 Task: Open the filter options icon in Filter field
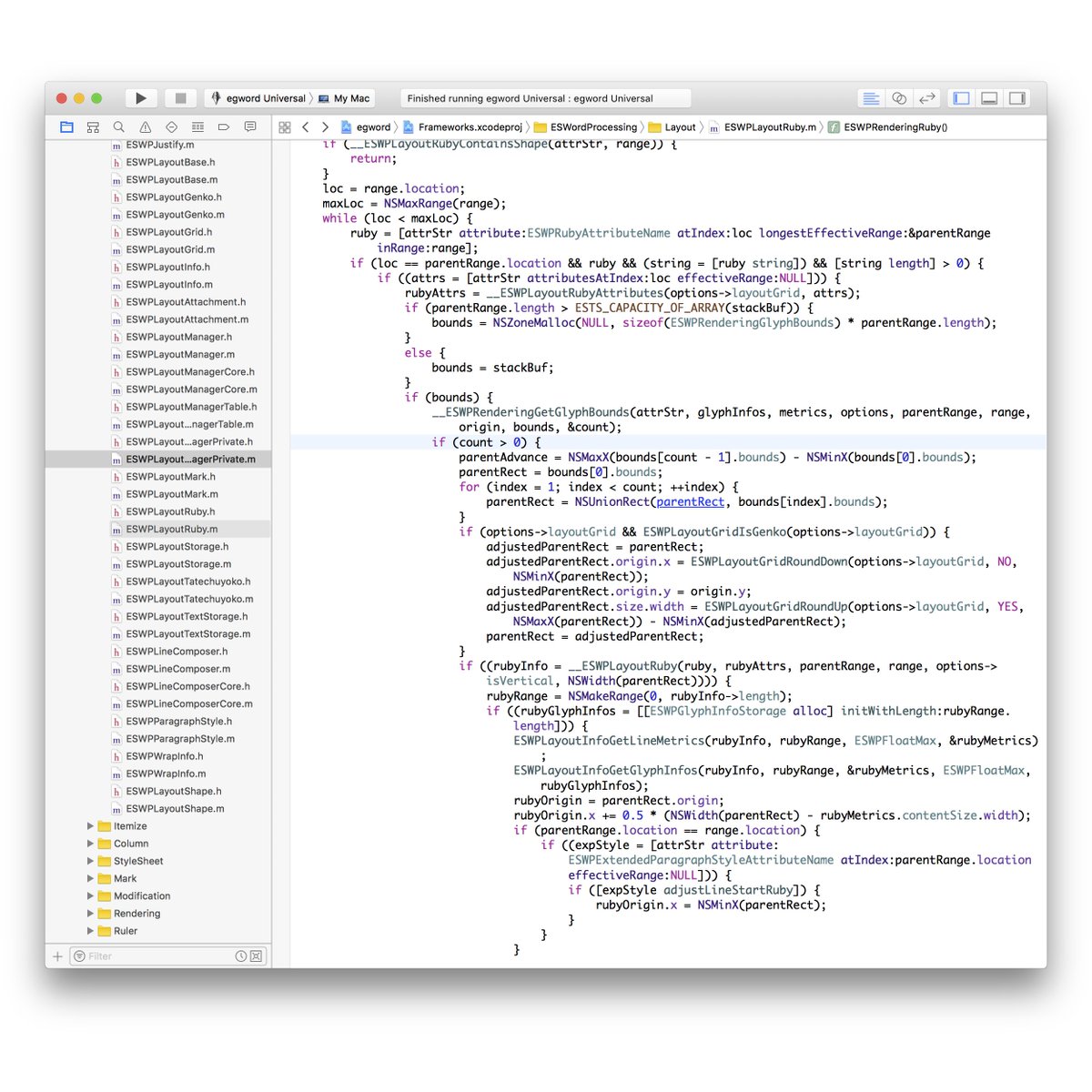[x=80, y=956]
